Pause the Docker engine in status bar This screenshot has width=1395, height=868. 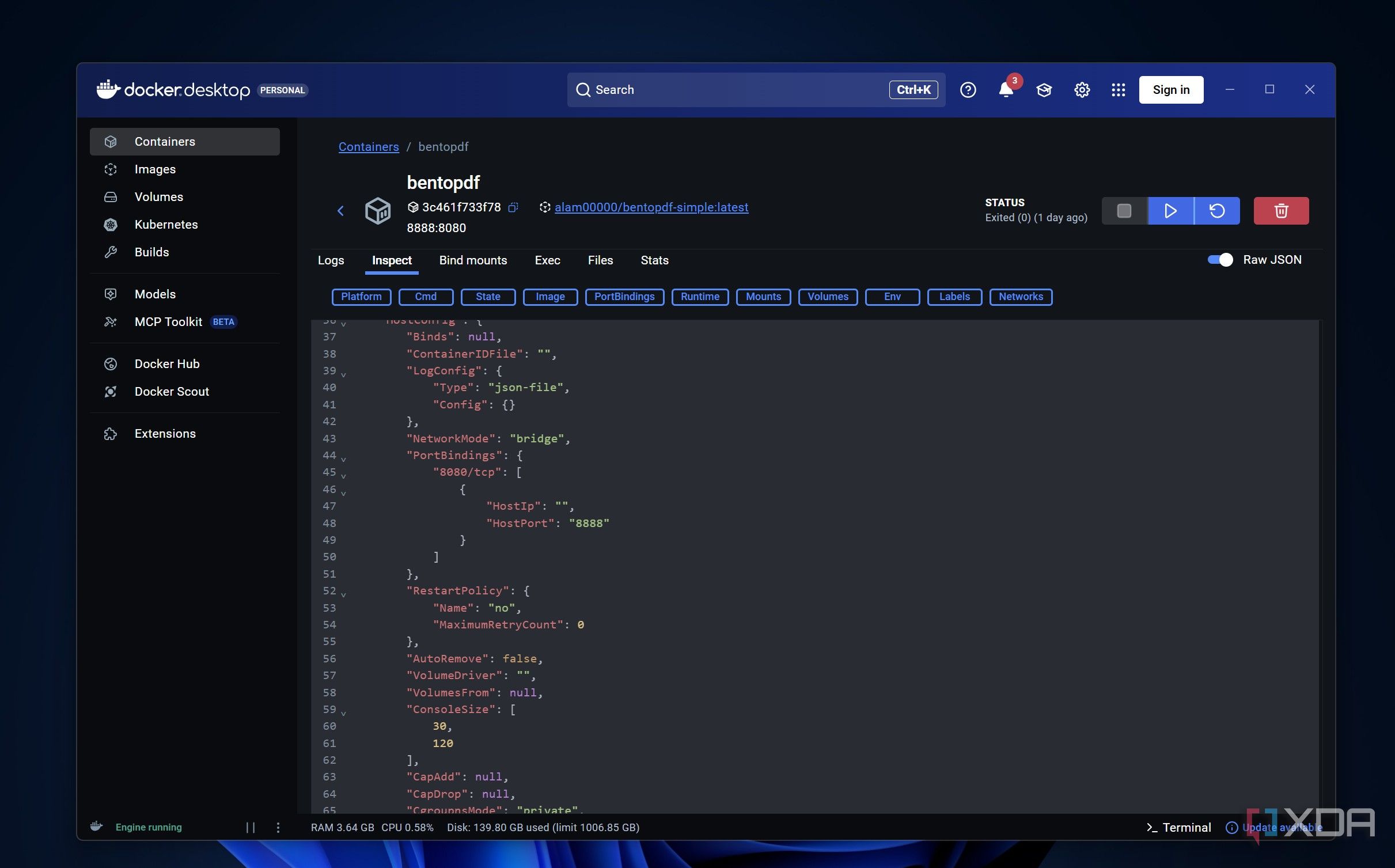click(x=251, y=827)
